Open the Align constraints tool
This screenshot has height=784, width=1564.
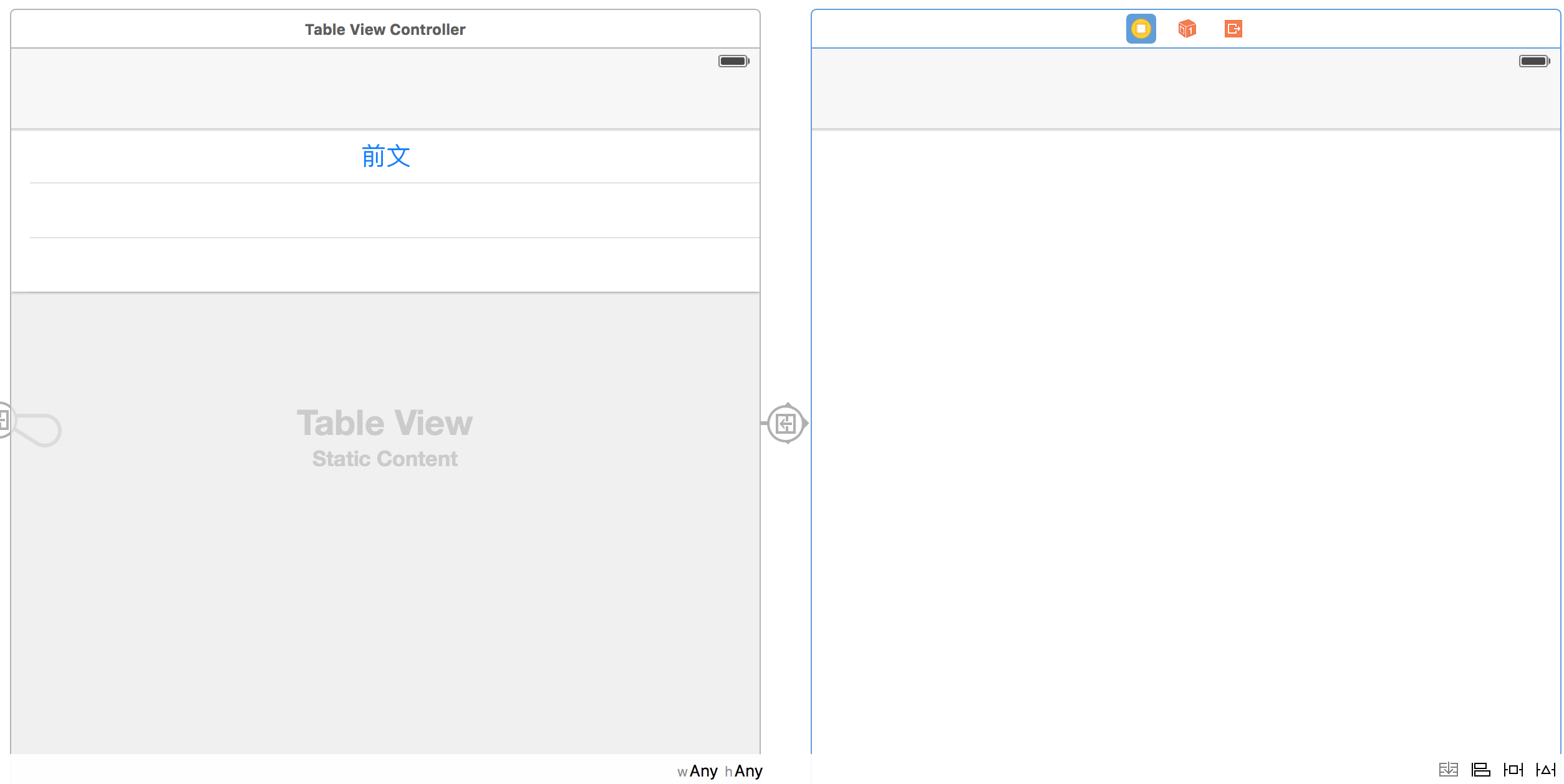1482,770
